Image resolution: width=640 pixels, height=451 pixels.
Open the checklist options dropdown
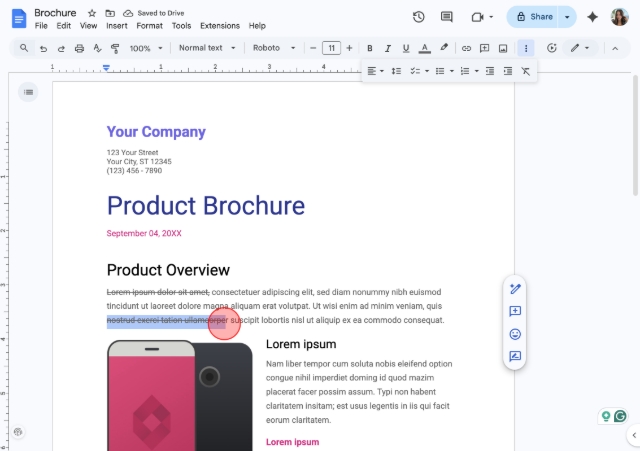[427, 71]
